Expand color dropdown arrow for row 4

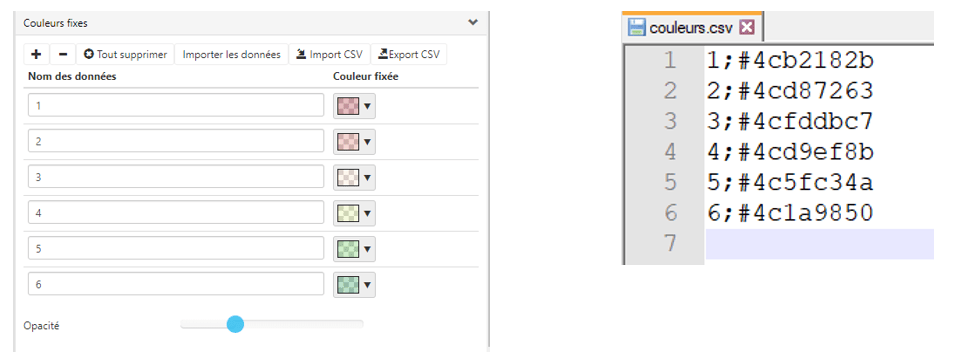[x=367, y=214]
